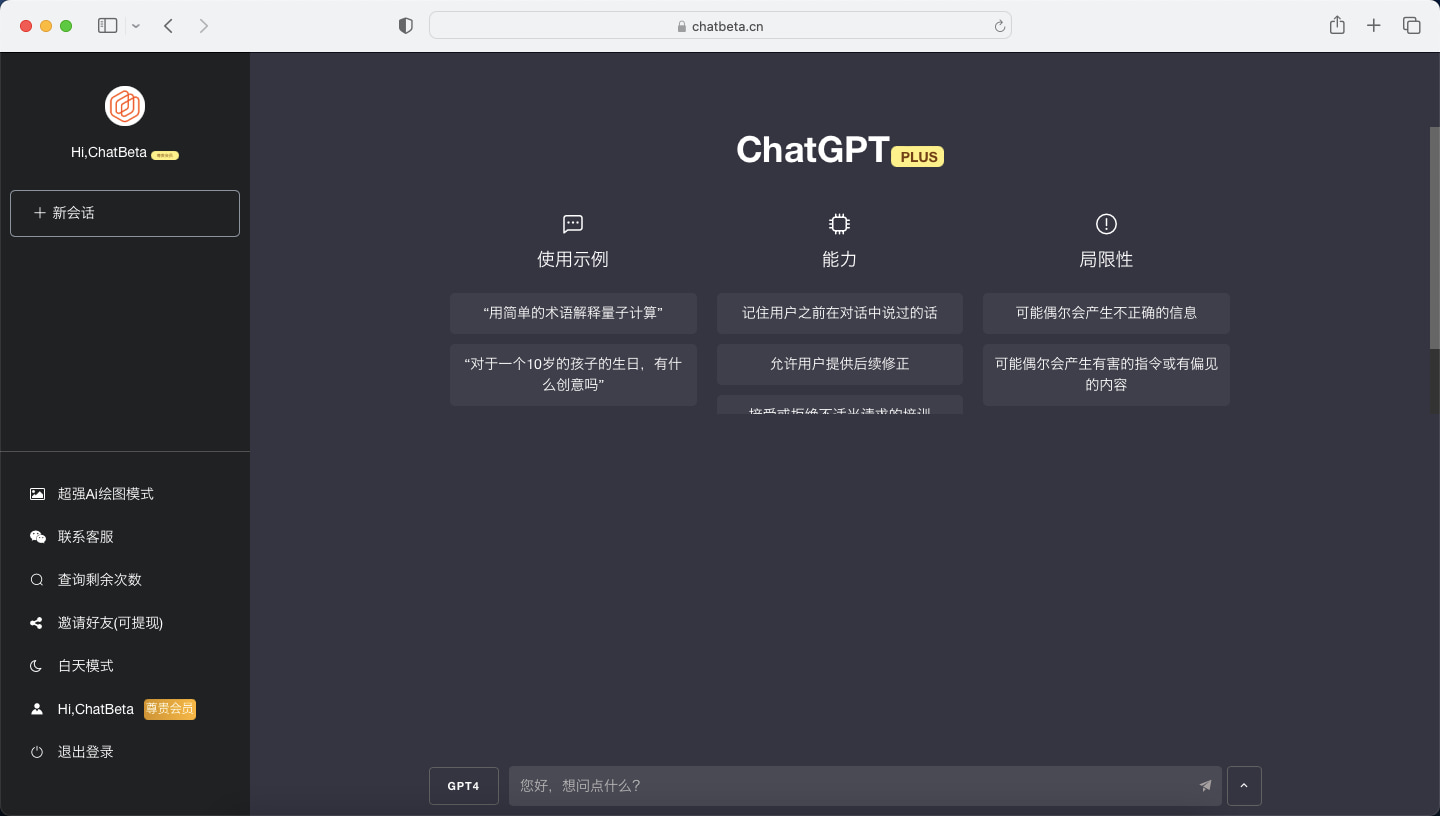
Task: Open 查询剩余次数 with the magnifier icon
Action: [x=36, y=579]
